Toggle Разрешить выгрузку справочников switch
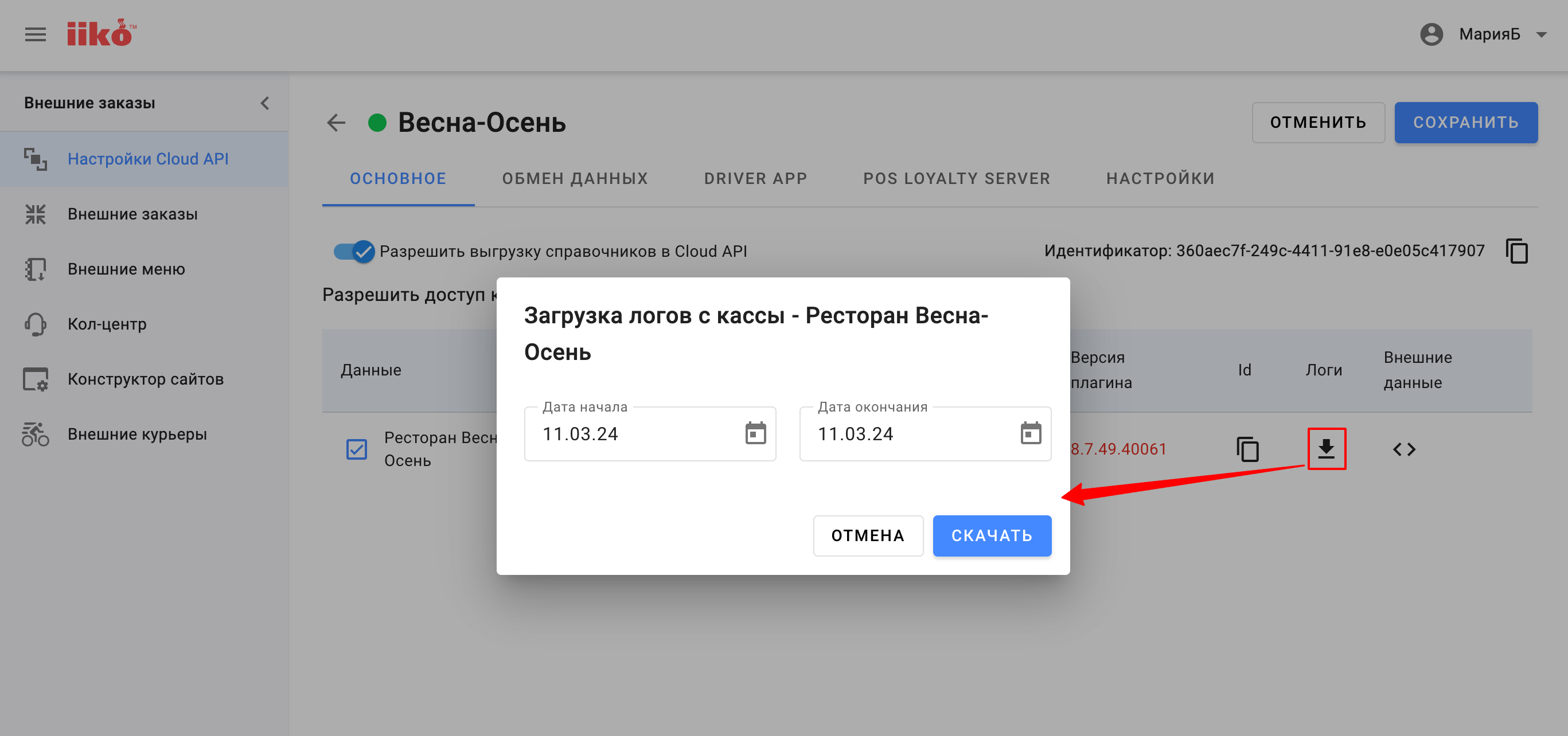The width and height of the screenshot is (1568, 736). 354,251
